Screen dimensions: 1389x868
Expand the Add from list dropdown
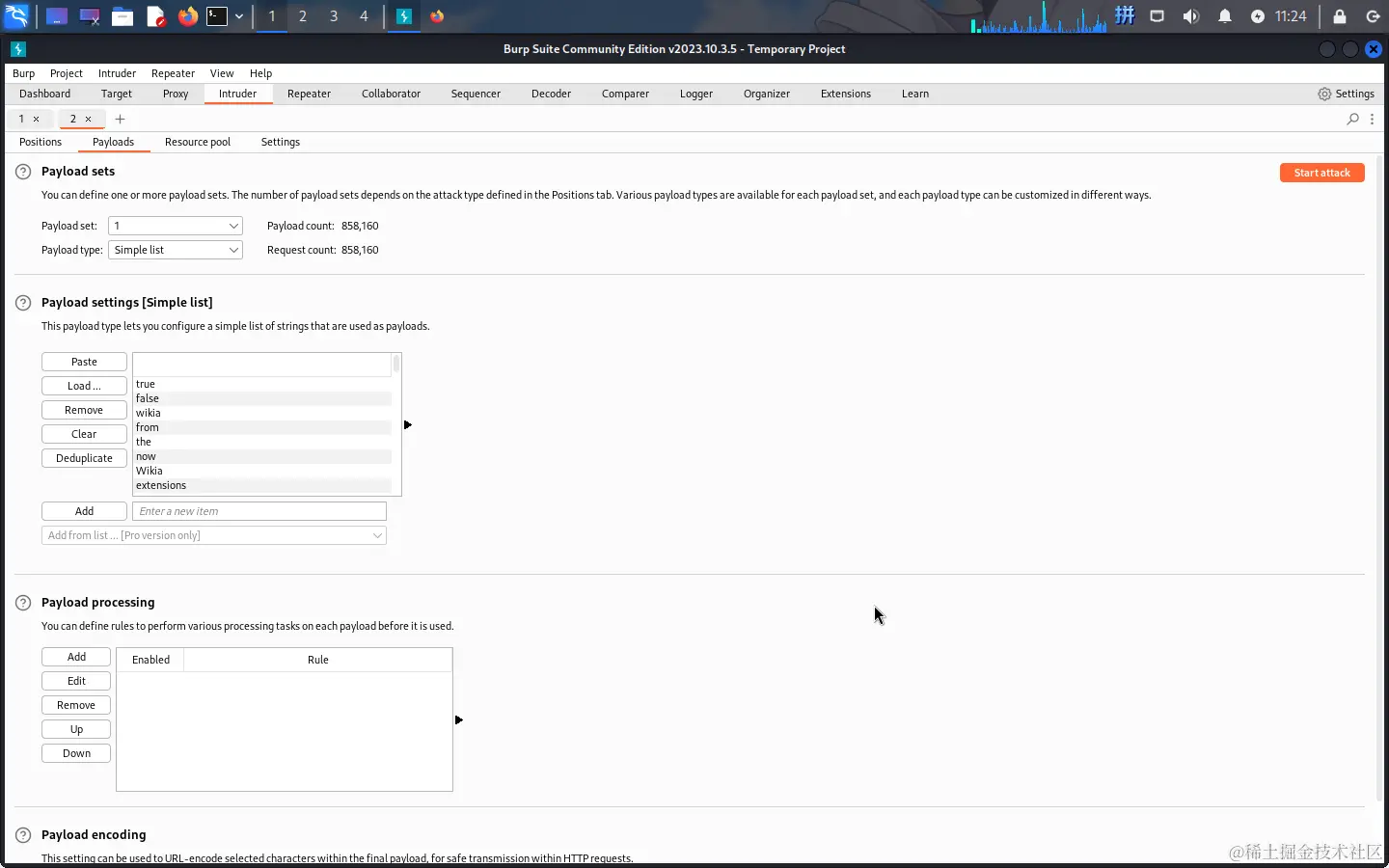pyautogui.click(x=214, y=535)
